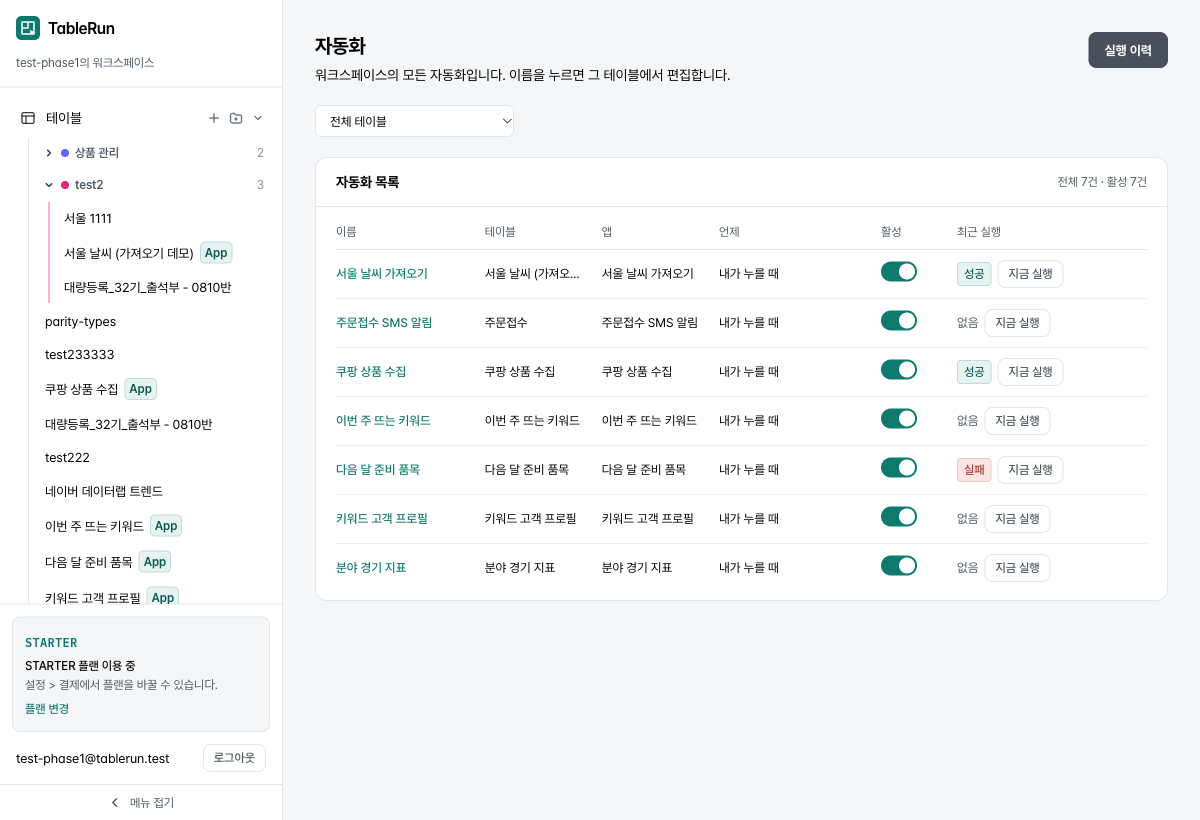Open 대량등록_32기_출석부 under test2
The width and height of the screenshot is (1200, 820).
(x=148, y=287)
